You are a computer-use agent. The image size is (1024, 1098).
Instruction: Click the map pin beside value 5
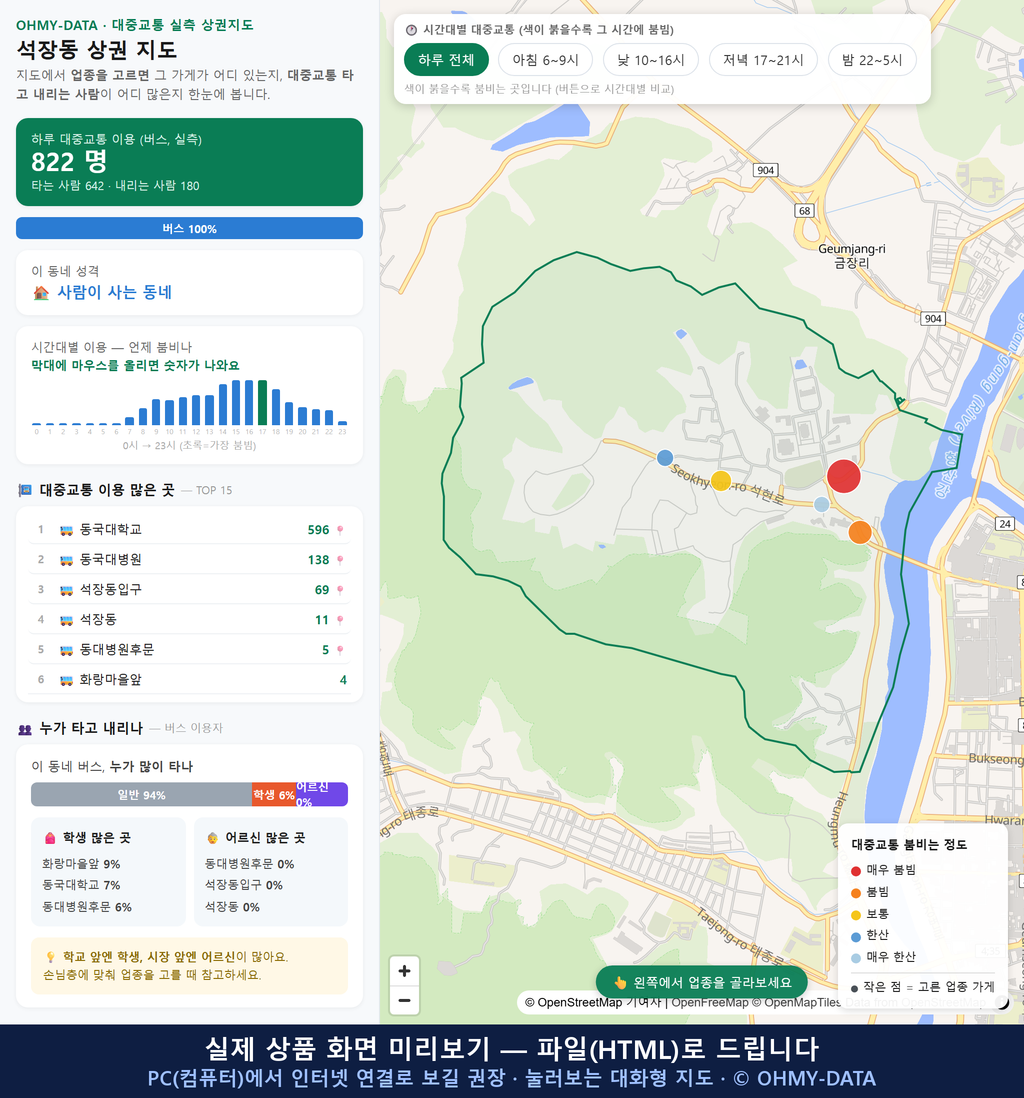(x=340, y=650)
